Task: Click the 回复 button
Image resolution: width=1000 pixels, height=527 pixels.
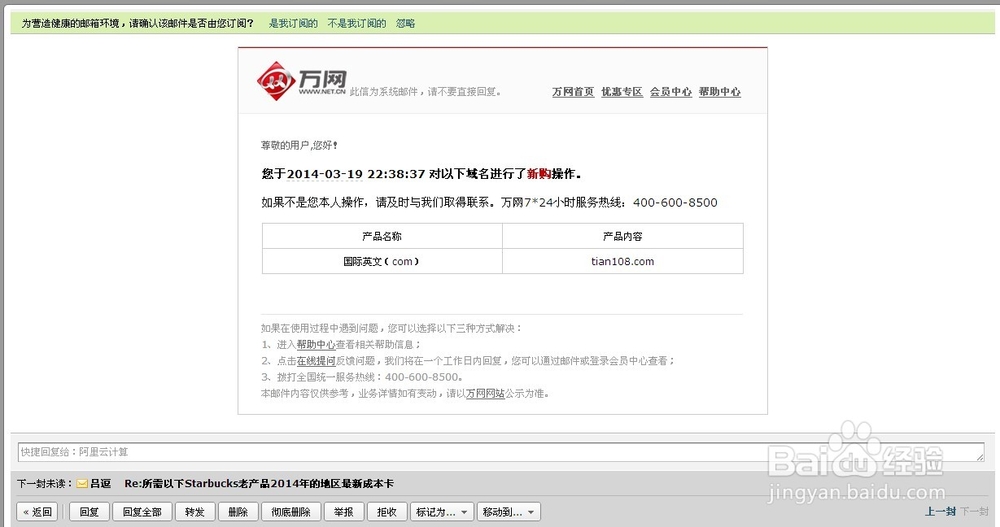Action: coord(89,512)
